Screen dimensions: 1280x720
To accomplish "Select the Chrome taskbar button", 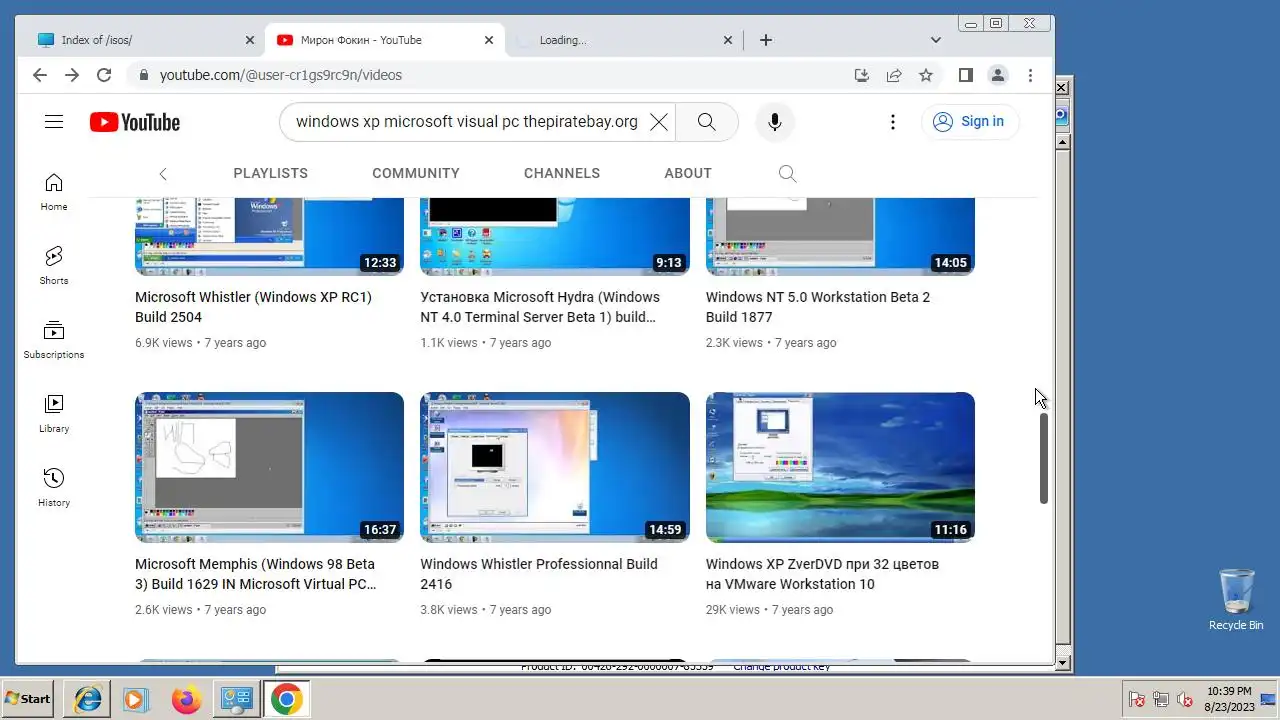I will point(286,699).
